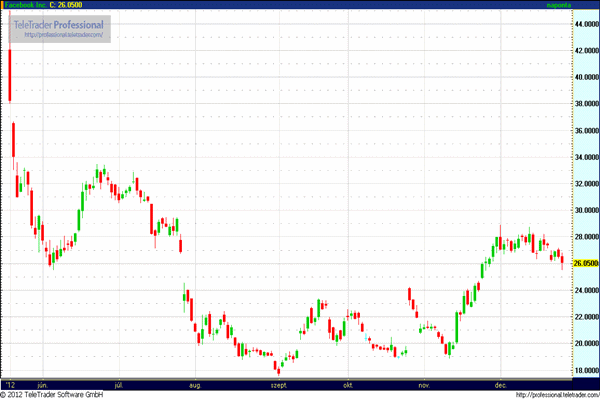Select the 'jún.' marker on the time axis
600x400 pixels.
(42, 383)
